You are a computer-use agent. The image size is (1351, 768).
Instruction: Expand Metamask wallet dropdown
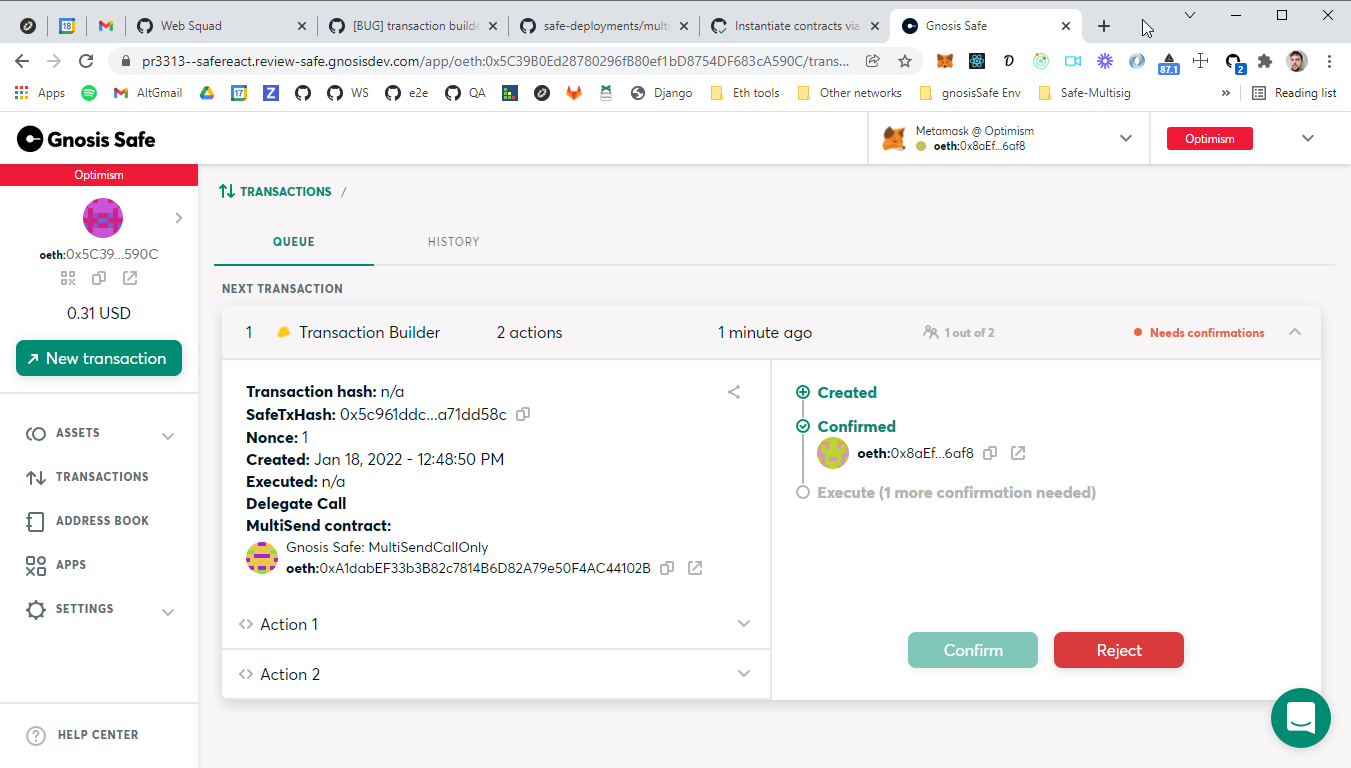click(x=1126, y=138)
